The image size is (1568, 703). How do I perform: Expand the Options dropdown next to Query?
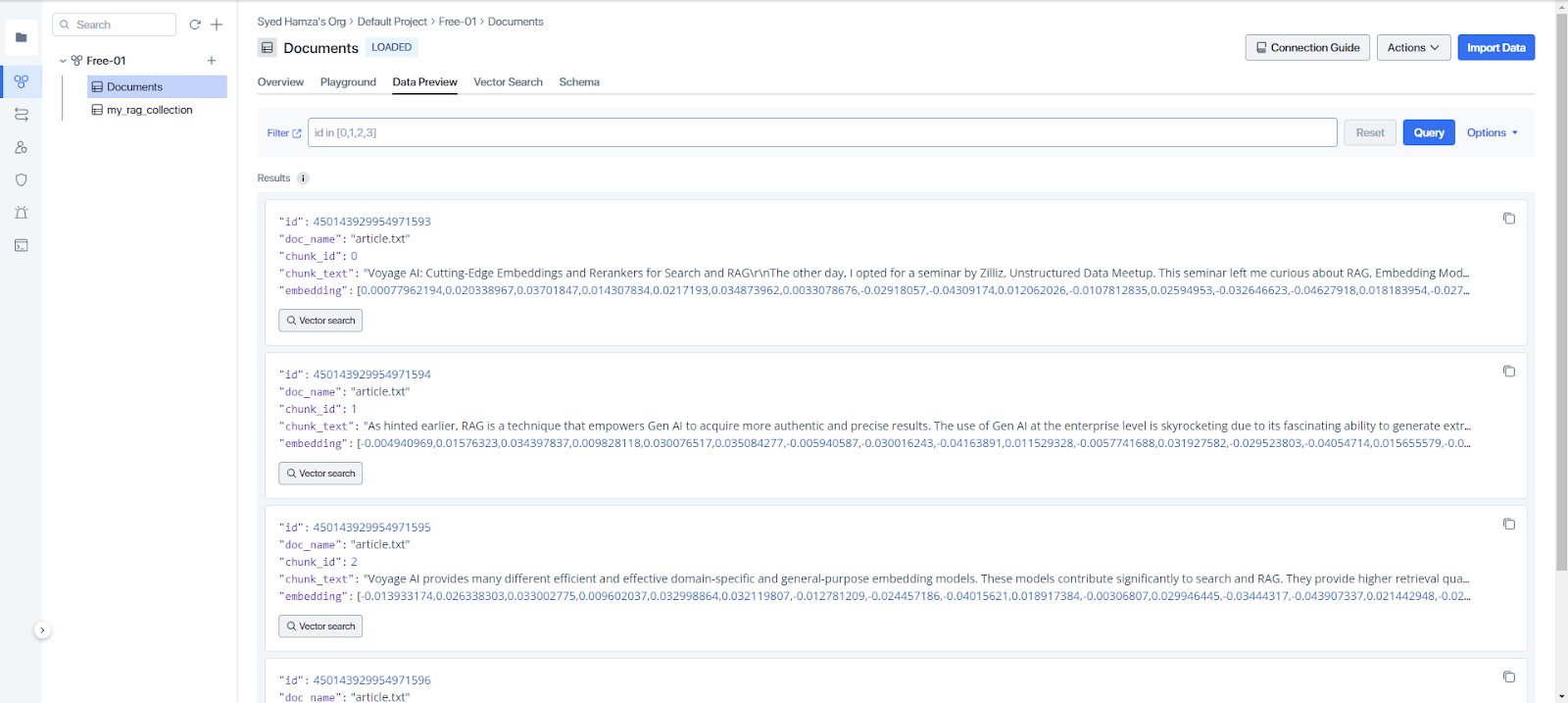tap(1492, 132)
